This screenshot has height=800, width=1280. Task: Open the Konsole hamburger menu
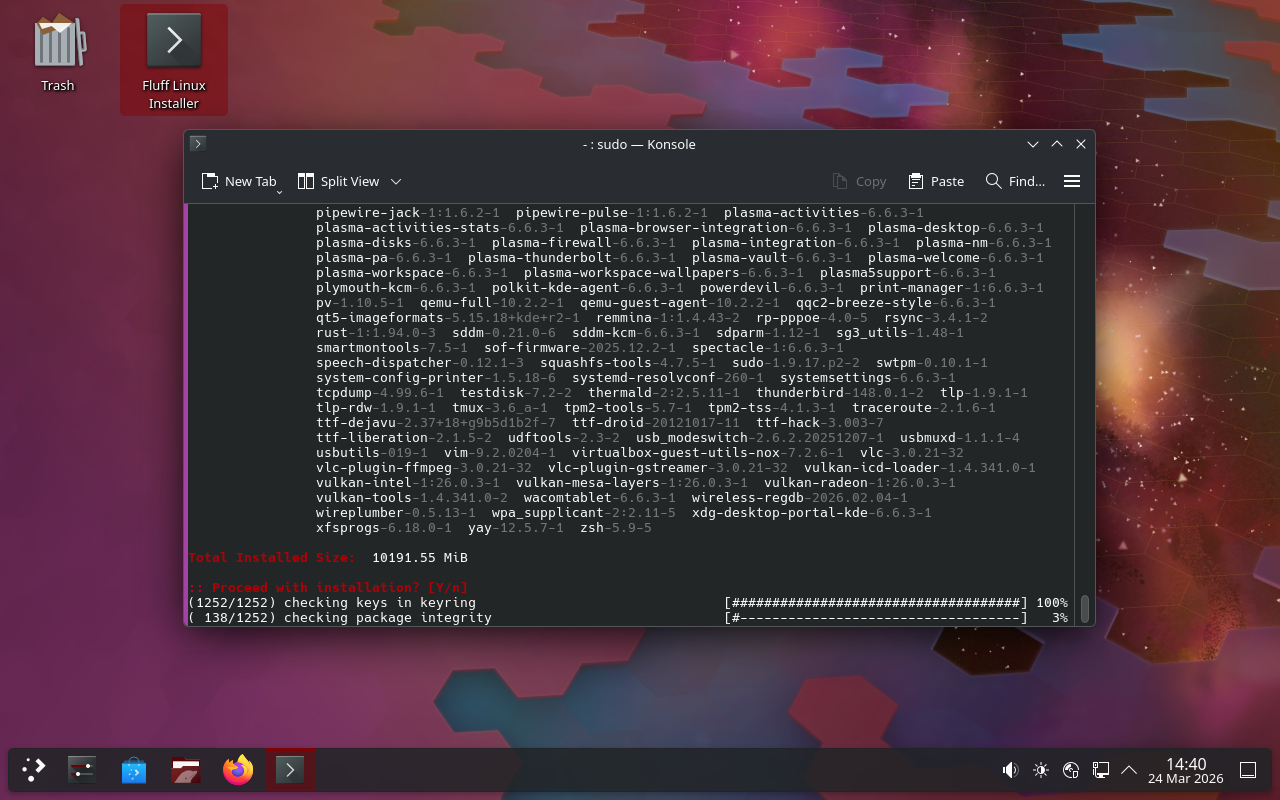pyautogui.click(x=1072, y=181)
